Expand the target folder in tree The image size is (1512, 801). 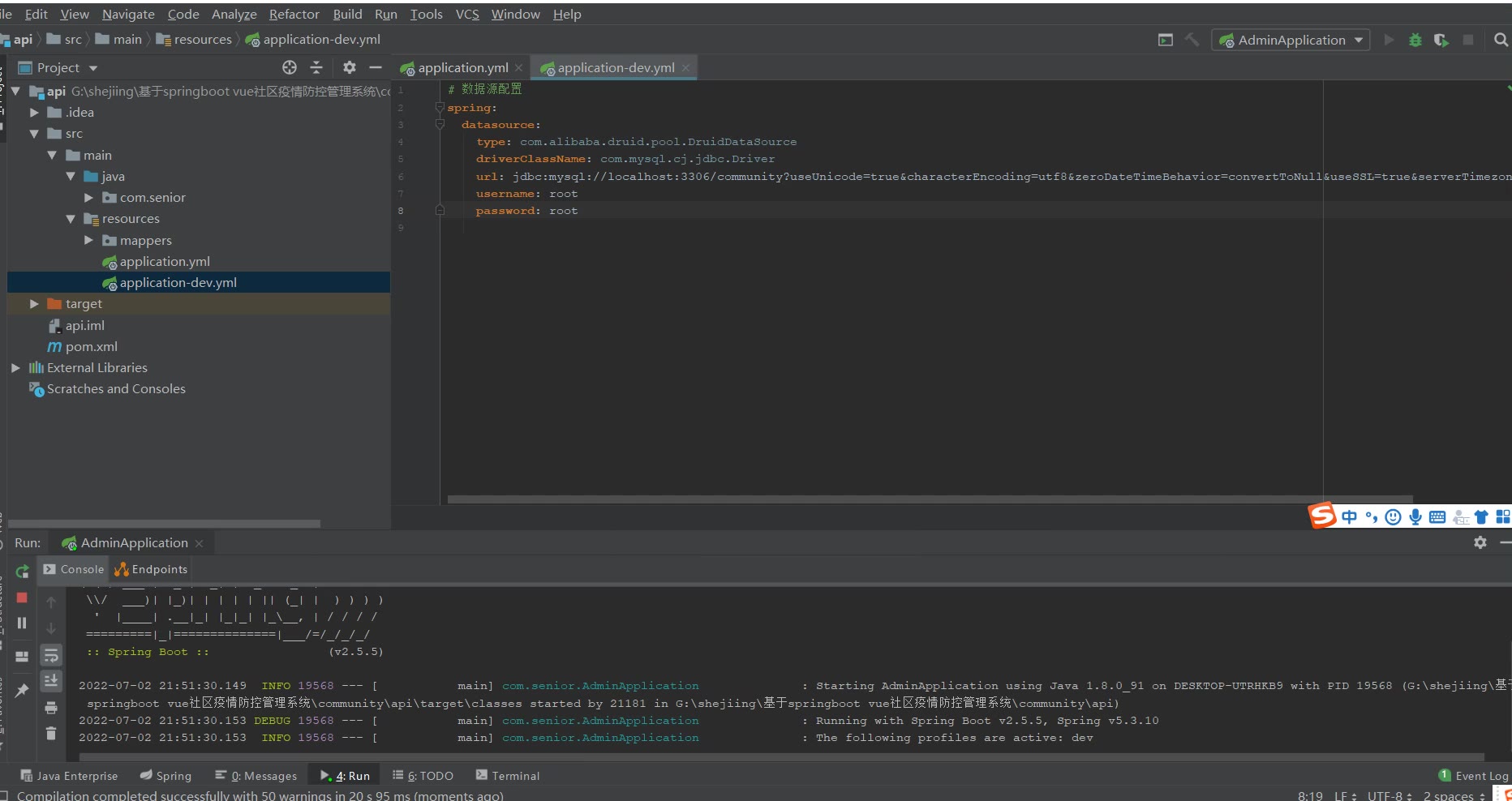tap(34, 304)
